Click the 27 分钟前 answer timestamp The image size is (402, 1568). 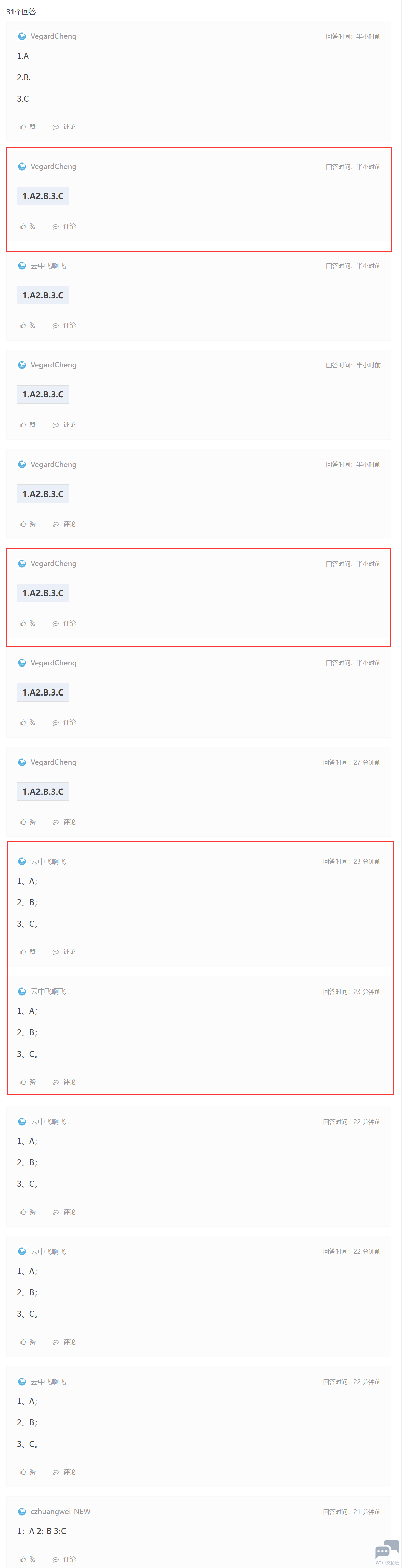pyautogui.click(x=352, y=762)
